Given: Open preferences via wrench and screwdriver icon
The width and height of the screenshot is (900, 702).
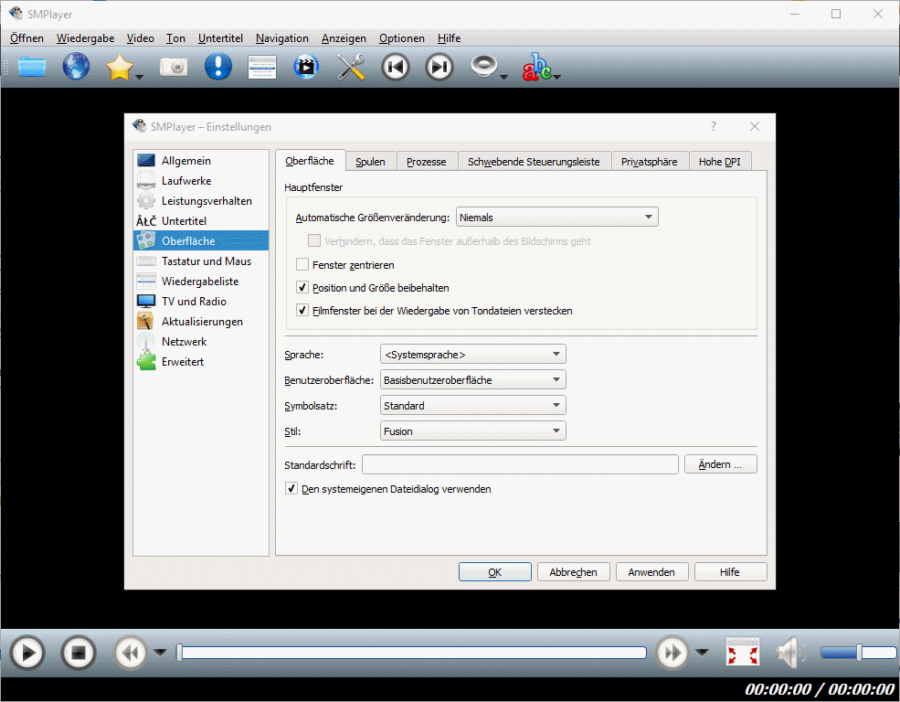Looking at the screenshot, I should (351, 67).
